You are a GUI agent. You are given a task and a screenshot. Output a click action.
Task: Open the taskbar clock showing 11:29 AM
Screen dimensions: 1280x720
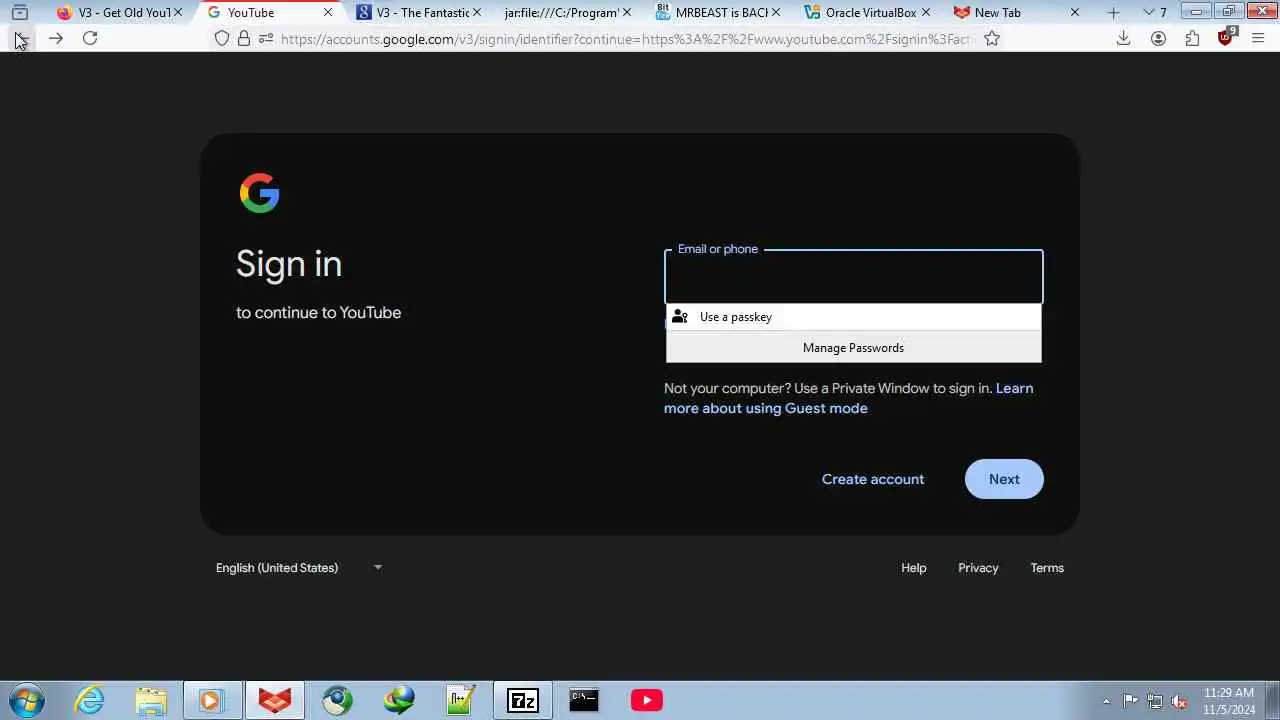click(1229, 701)
